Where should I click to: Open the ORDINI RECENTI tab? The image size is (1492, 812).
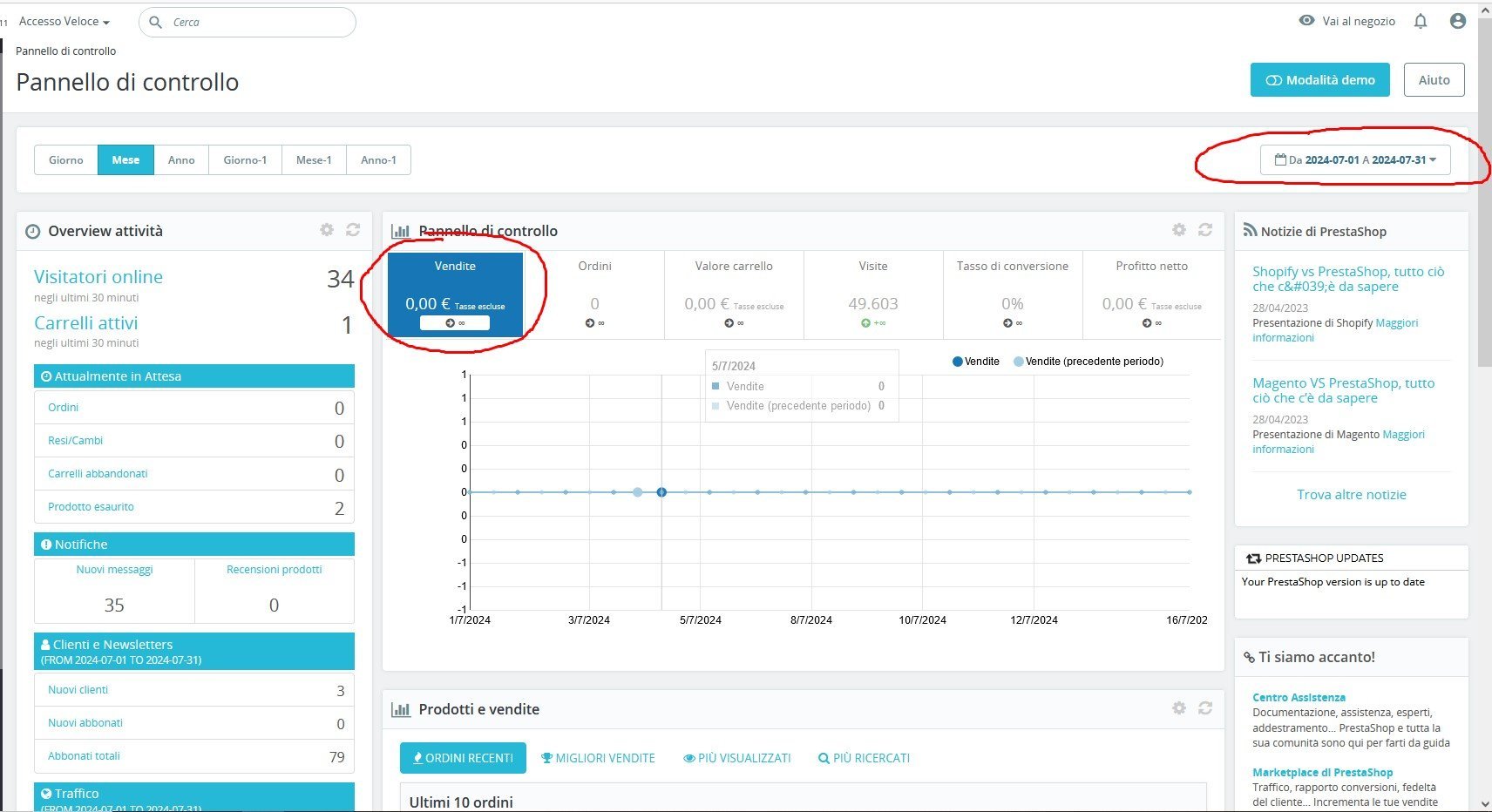click(x=463, y=758)
